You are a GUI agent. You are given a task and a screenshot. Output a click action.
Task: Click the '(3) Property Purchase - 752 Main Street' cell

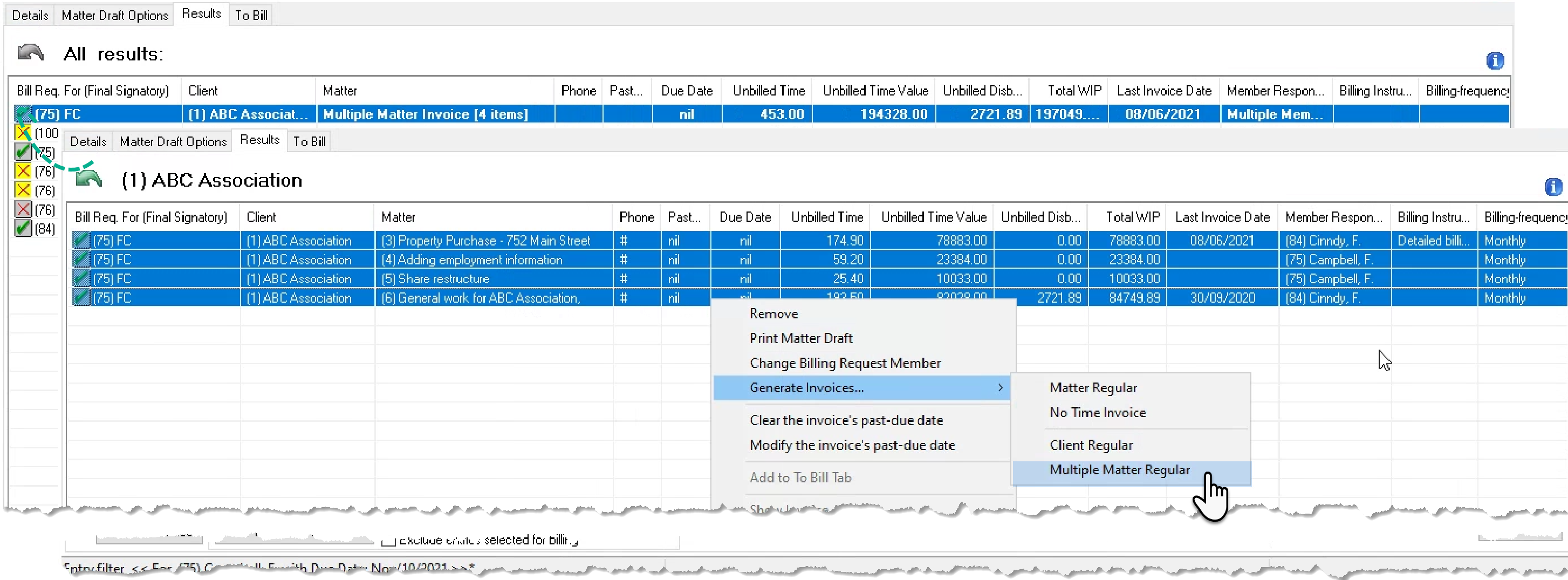point(494,241)
